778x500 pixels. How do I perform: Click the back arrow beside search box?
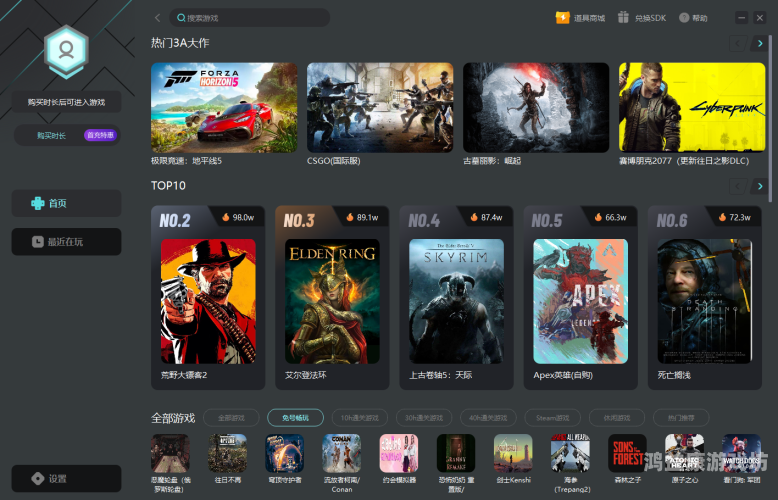(157, 18)
